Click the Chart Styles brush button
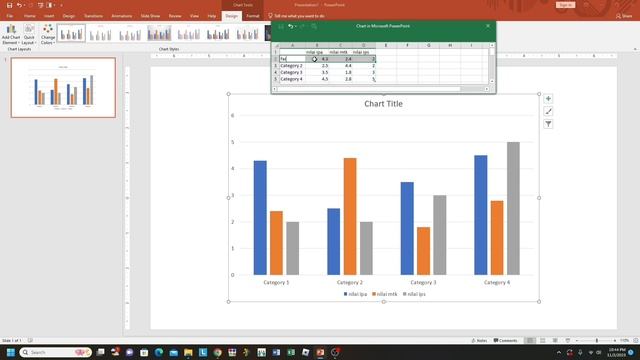Viewport: 640px width, 360px height. point(548,111)
